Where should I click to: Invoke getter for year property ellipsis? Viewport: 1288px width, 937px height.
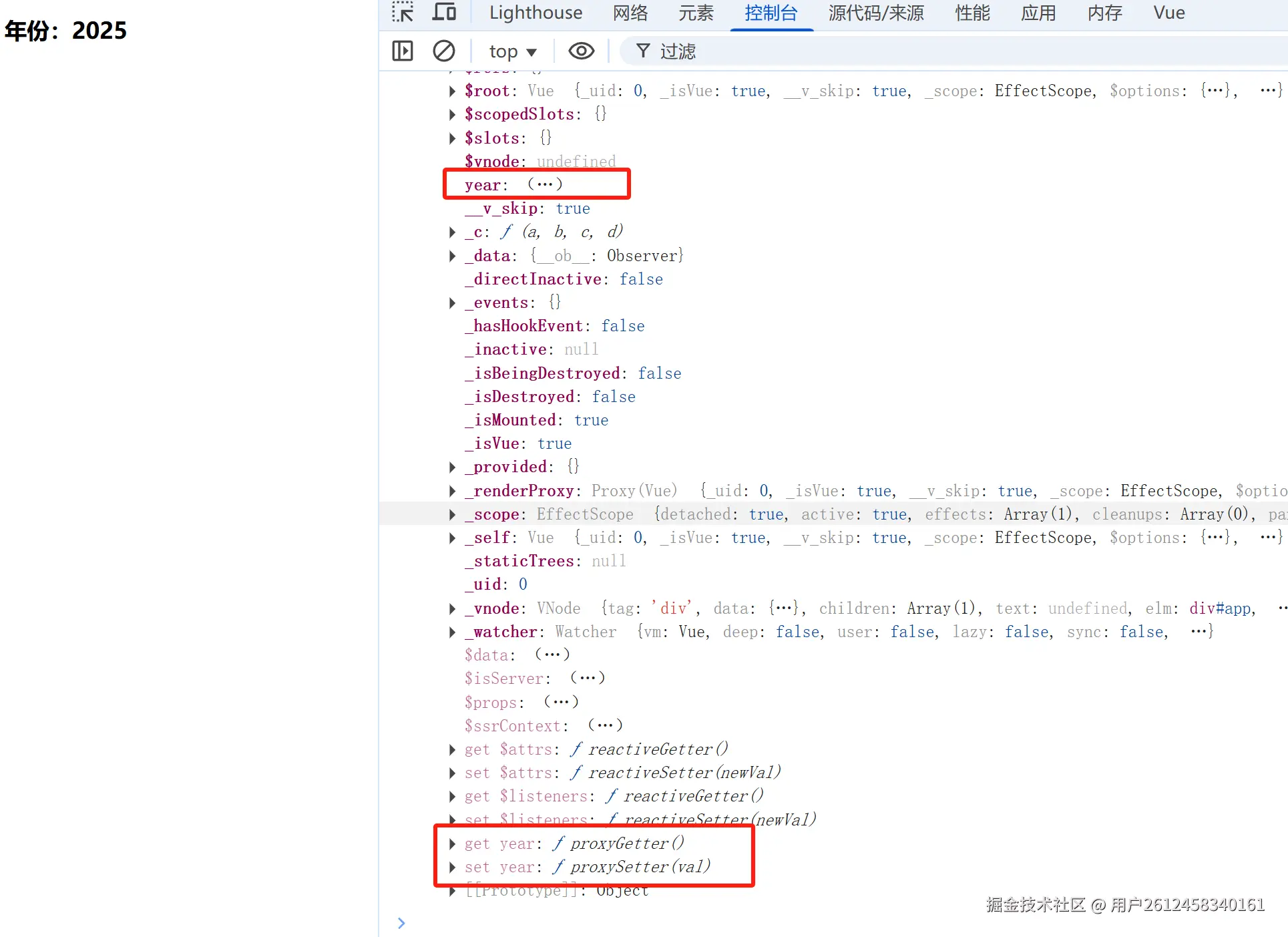(545, 184)
